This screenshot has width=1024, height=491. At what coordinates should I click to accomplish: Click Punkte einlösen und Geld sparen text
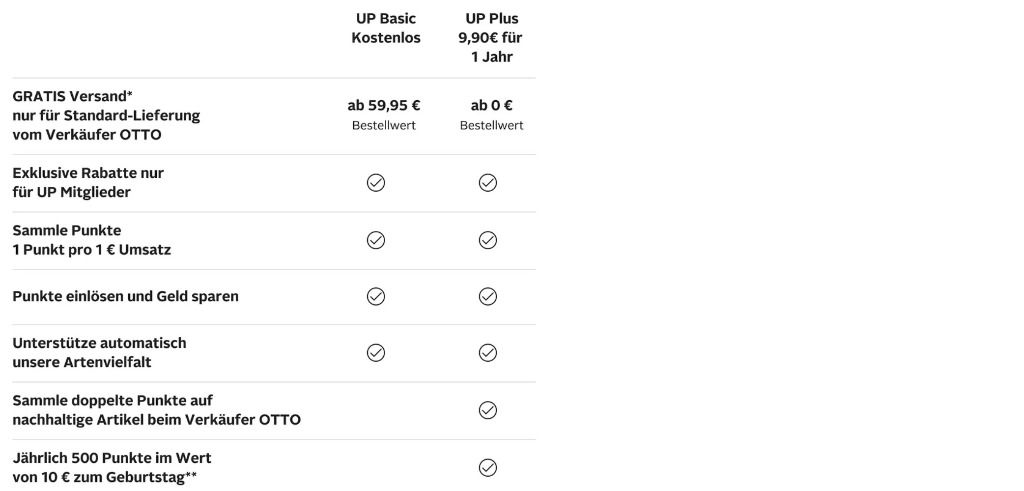tap(125, 296)
